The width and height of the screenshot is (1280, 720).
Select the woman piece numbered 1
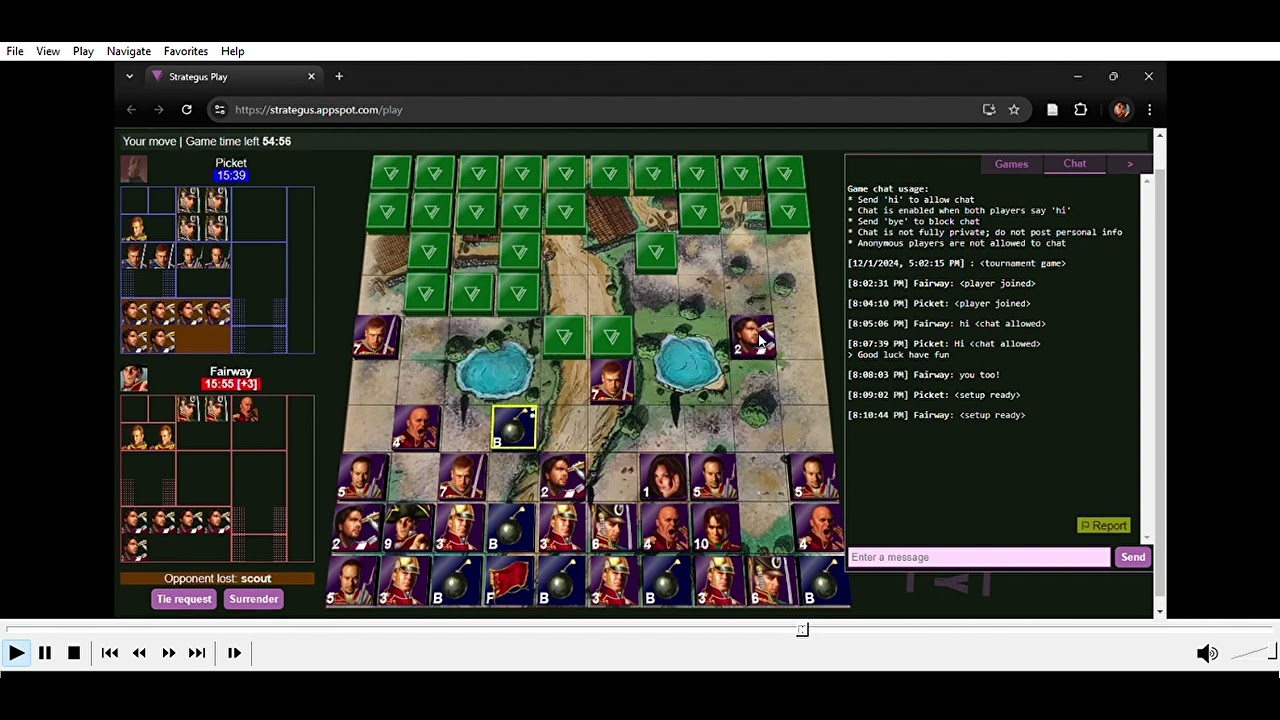coord(663,477)
